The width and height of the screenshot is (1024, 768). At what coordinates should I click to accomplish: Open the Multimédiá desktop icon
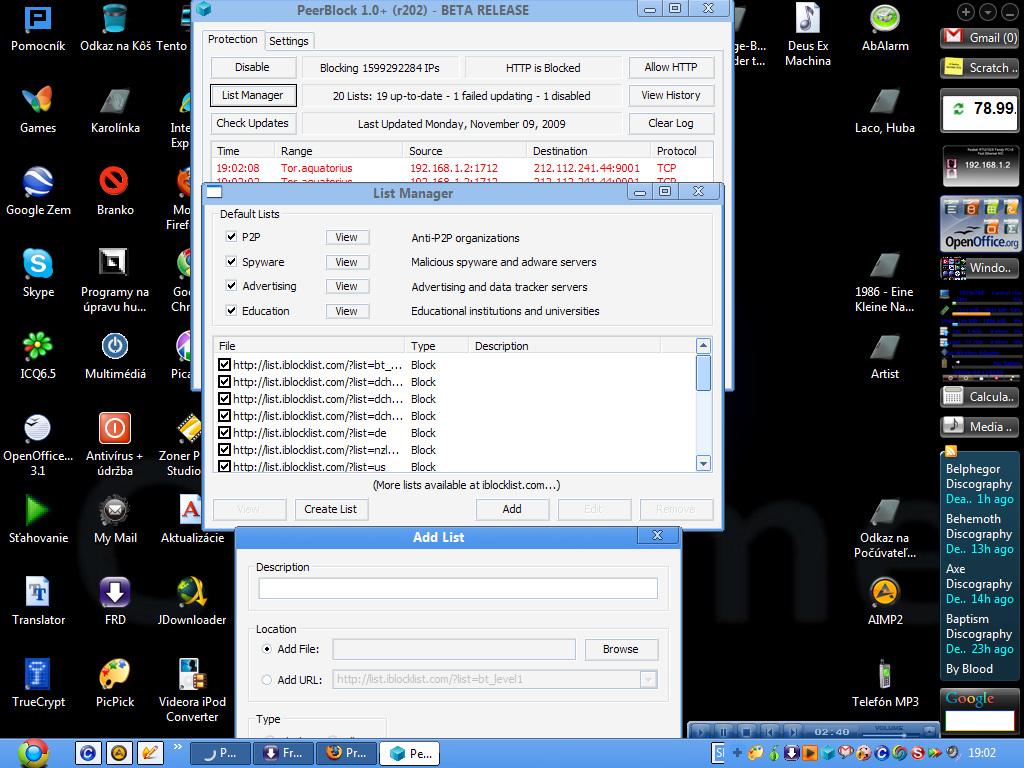(x=115, y=357)
